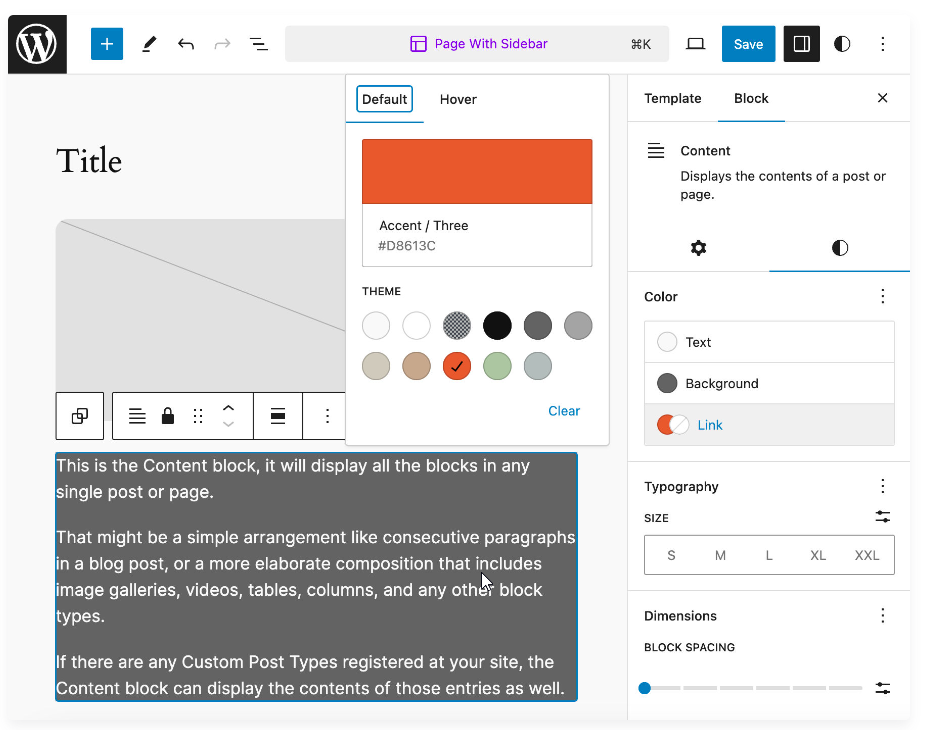Switch to the Block sidebar tab
This screenshot has height=730, width=931.
[x=751, y=99]
